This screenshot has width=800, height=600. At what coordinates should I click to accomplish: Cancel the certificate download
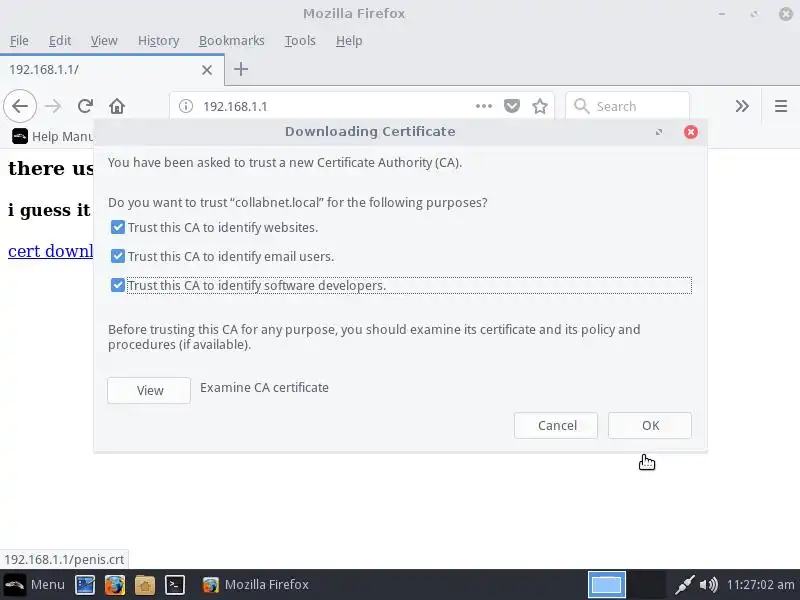click(556, 426)
